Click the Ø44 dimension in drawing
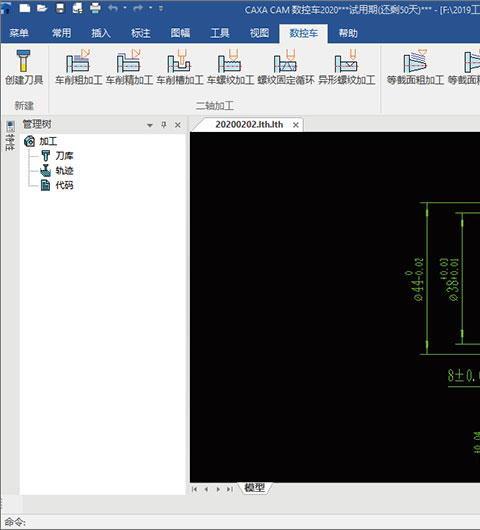Screen dimensions: 480x530 click(415, 279)
